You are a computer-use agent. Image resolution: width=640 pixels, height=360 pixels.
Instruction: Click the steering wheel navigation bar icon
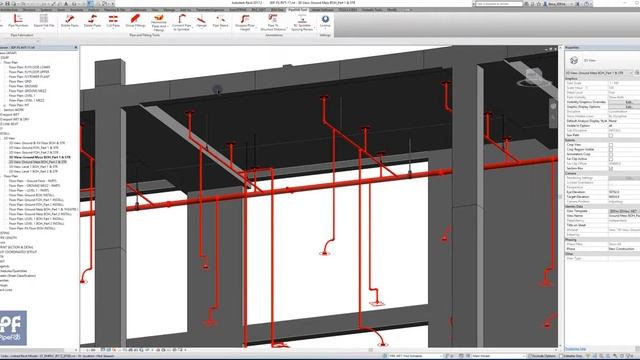point(553,106)
